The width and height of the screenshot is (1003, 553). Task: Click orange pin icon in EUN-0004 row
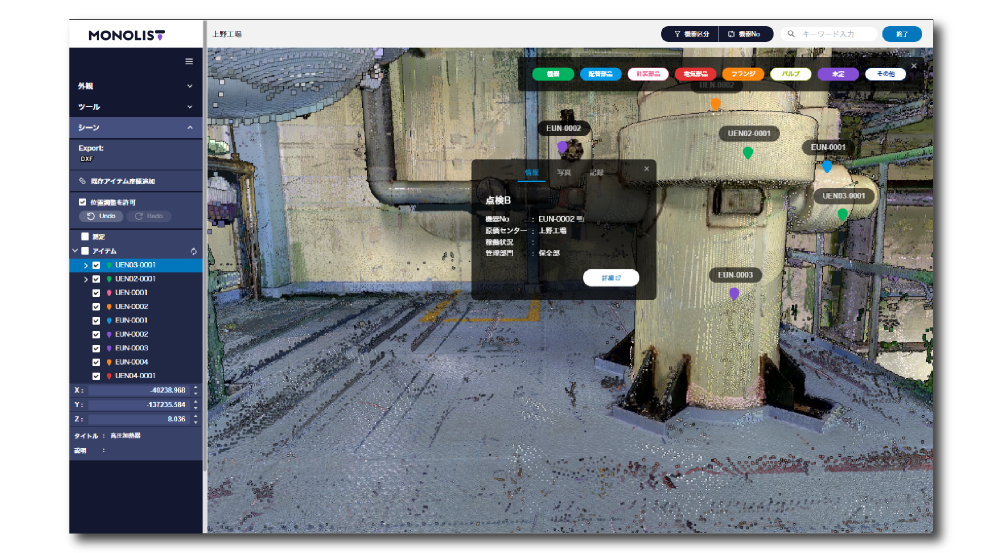(109, 362)
